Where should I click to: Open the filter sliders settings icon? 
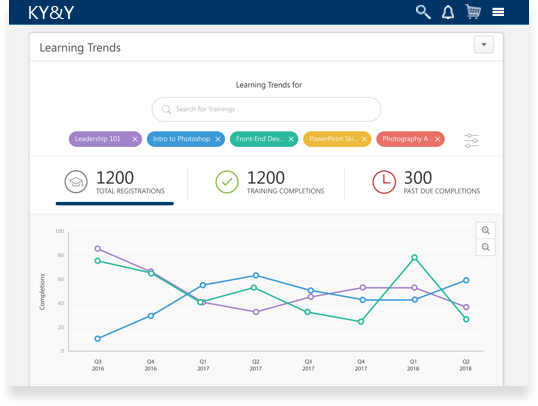point(471,141)
